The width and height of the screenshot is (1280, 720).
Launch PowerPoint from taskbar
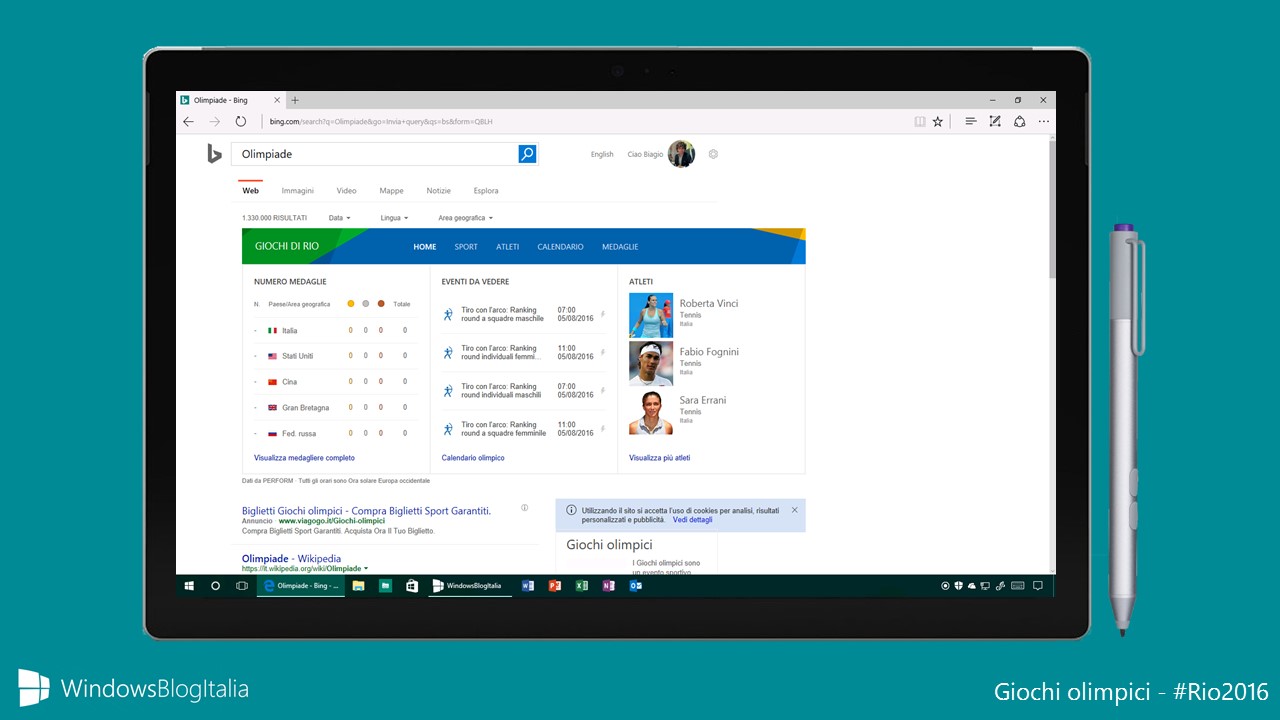[x=555, y=586]
